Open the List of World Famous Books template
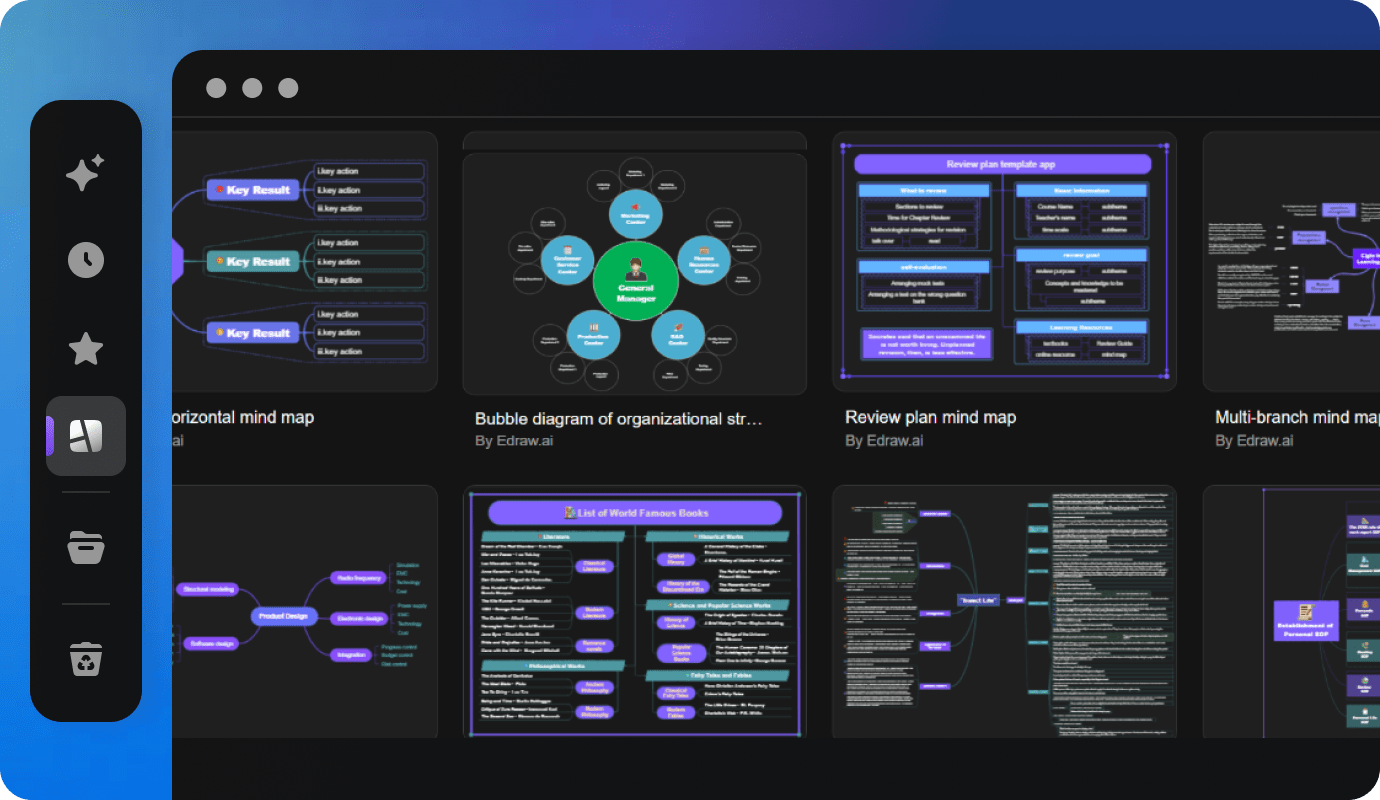The height and width of the screenshot is (800, 1380). point(634,611)
